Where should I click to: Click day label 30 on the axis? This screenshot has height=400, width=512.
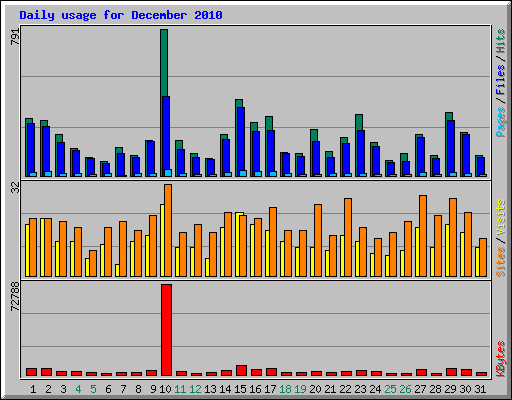(465, 389)
